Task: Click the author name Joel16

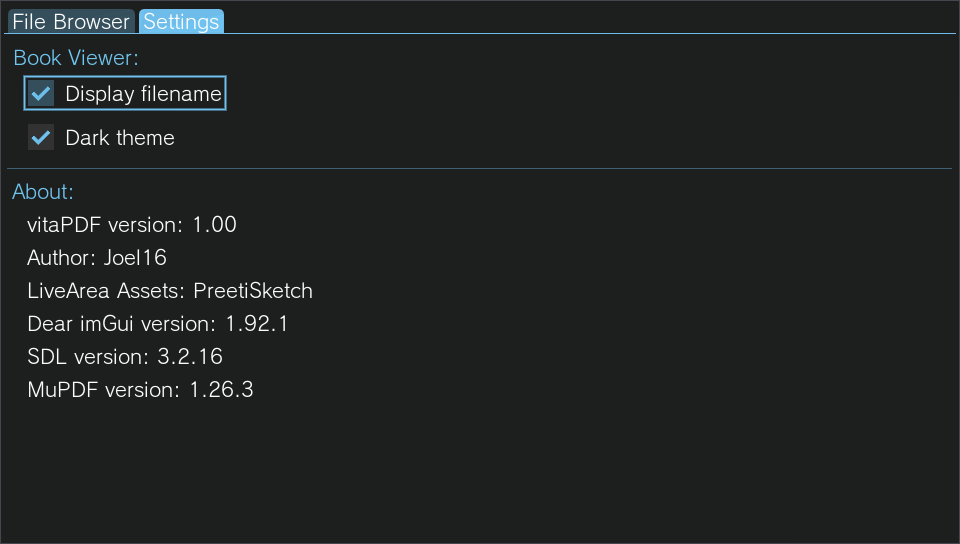Action: point(135,258)
